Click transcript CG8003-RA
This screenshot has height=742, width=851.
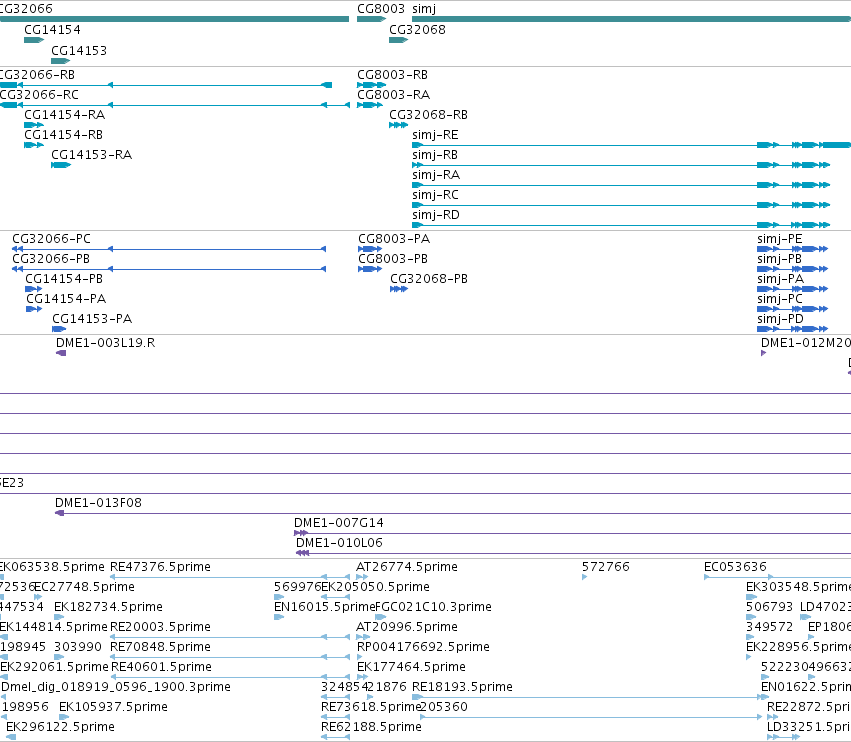tap(393, 95)
